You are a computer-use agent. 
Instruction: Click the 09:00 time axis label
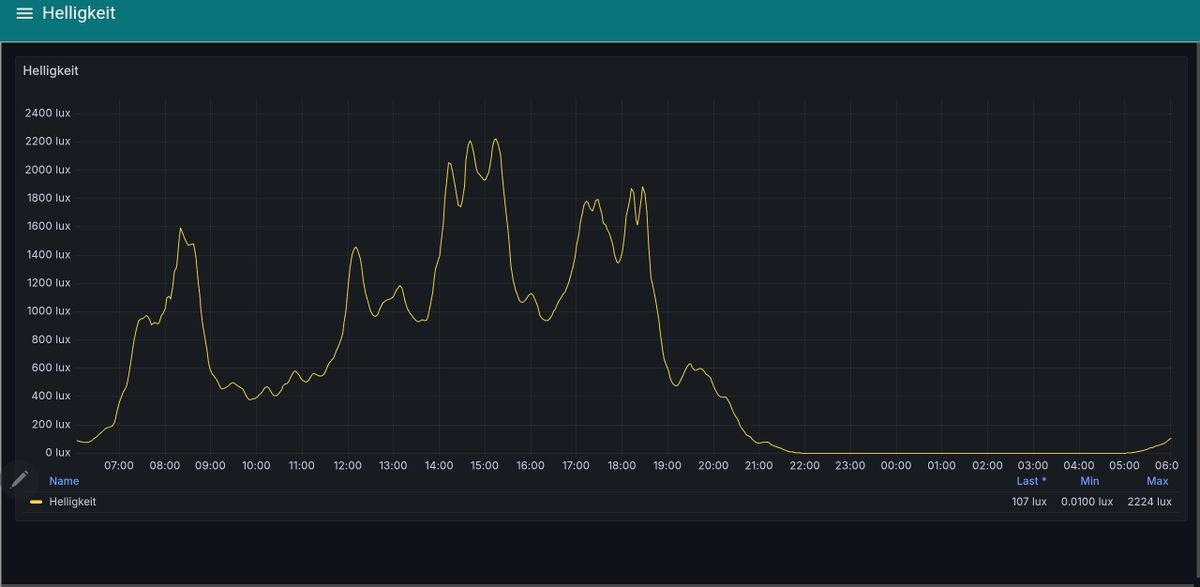tap(210, 466)
